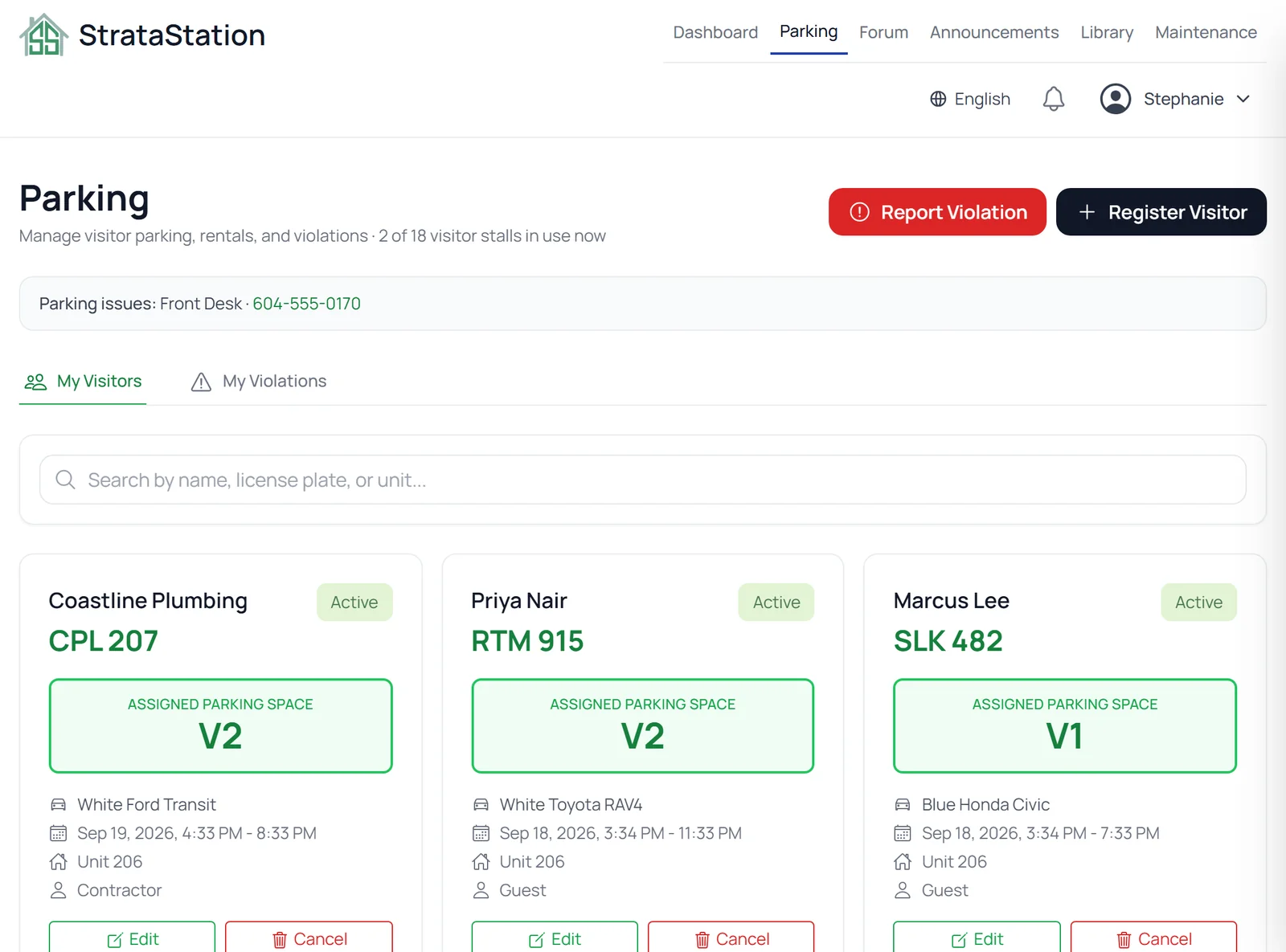1286x952 pixels.
Task: Cancel Priya Nair's visitor pass
Action: coord(731,938)
